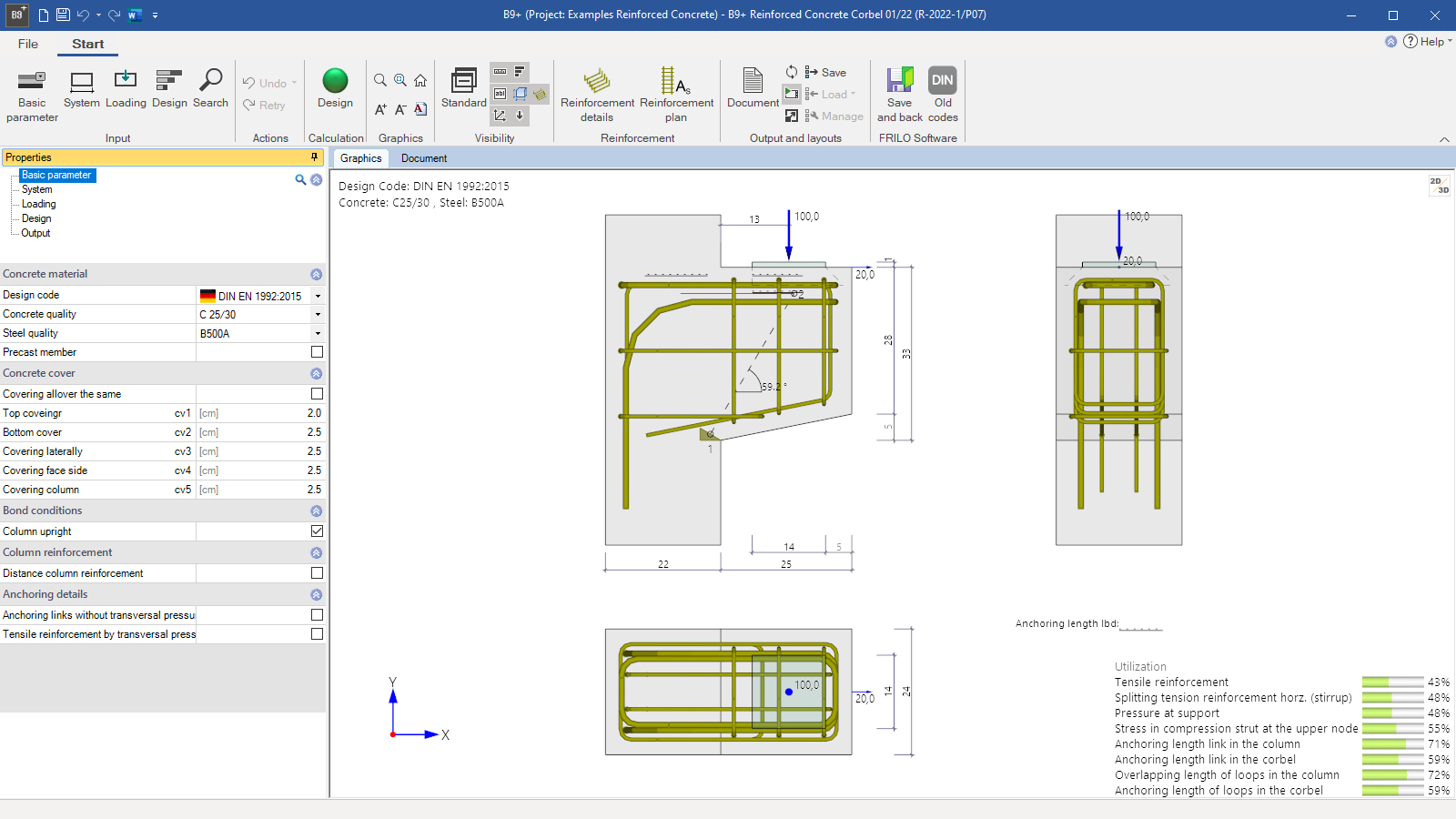Image resolution: width=1456 pixels, height=819 pixels.
Task: Click the search magnifier in properties tree
Action: (x=300, y=179)
